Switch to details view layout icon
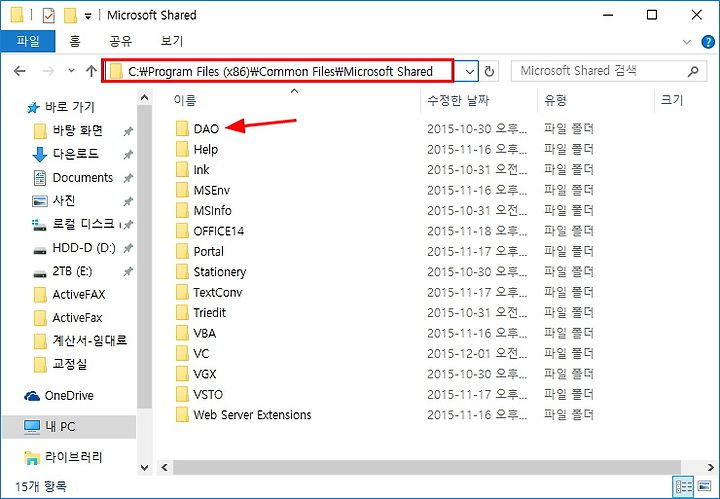720x499 pixels. coord(683,486)
